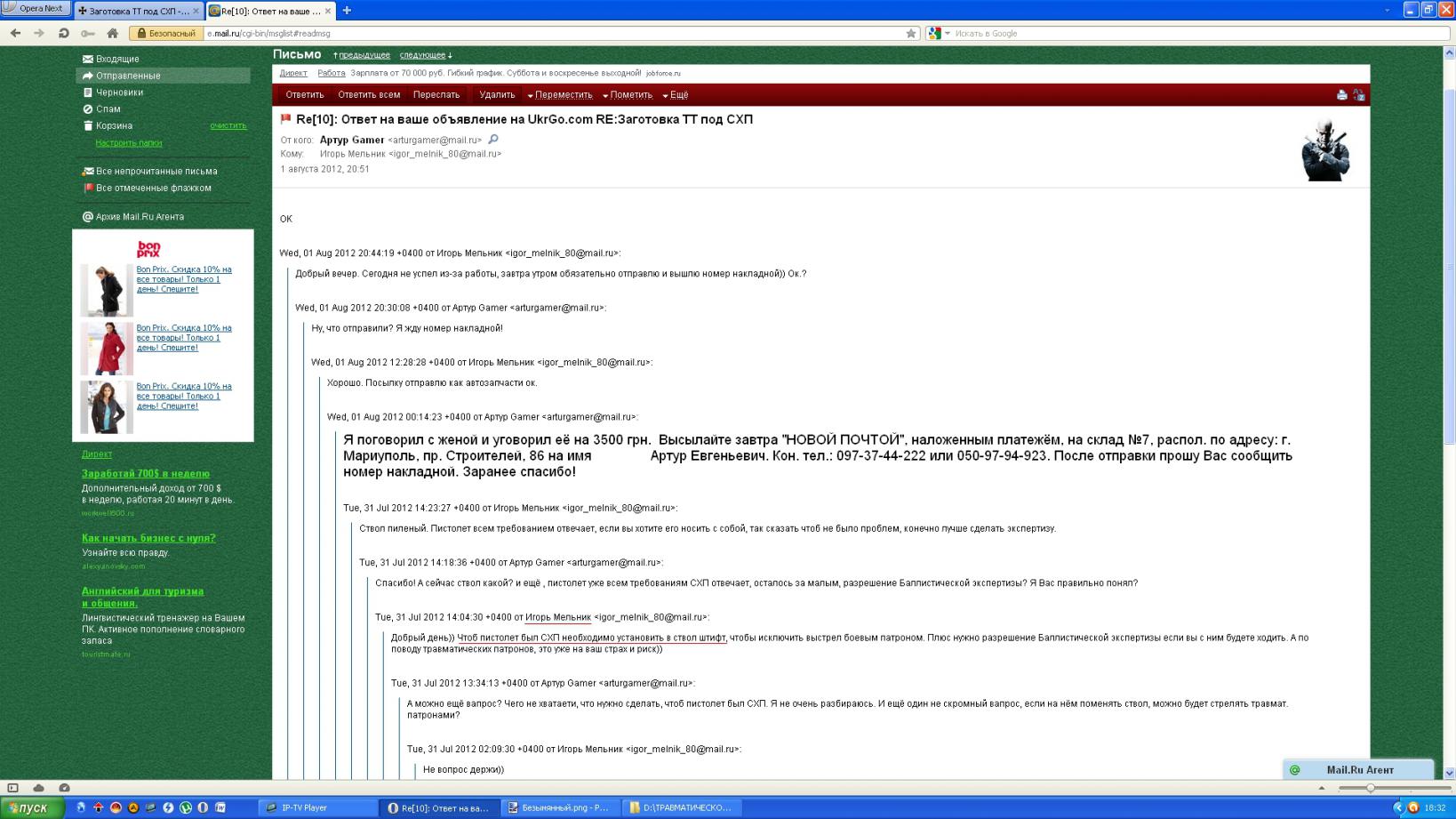Image resolution: width=1456 pixels, height=819 pixels.
Task: Switch to the Заготовка ТТ под СХП tab
Action: tap(138, 11)
